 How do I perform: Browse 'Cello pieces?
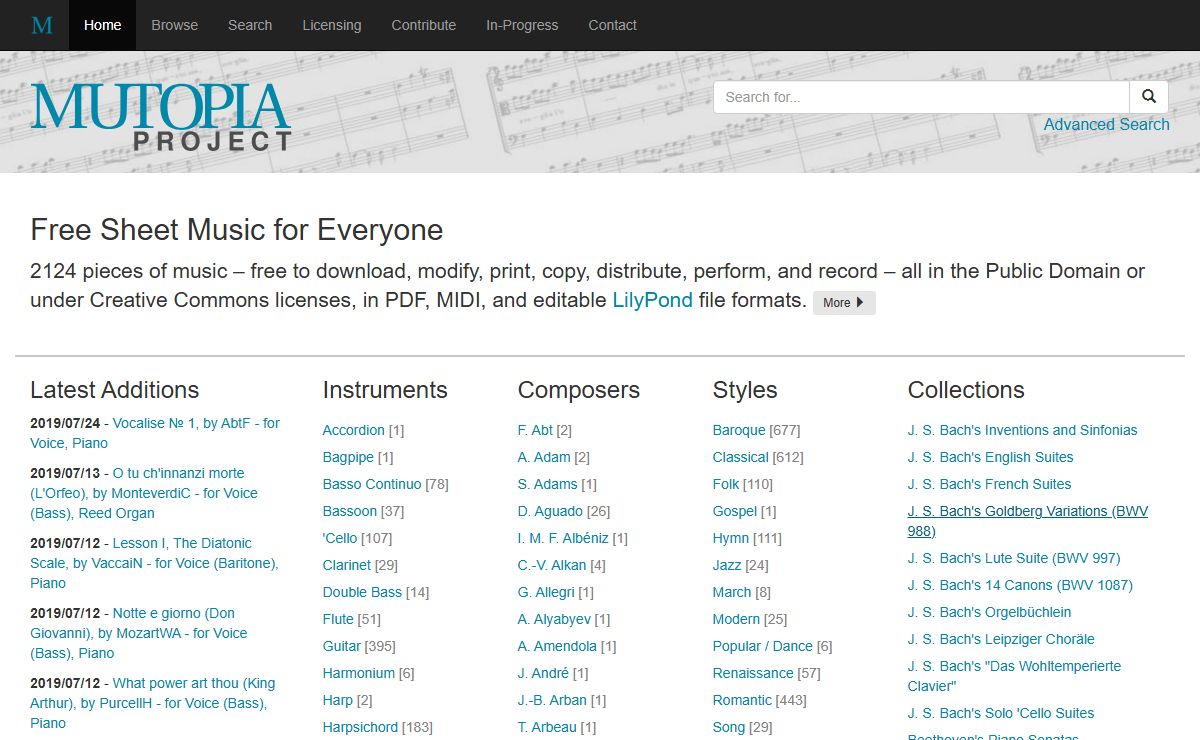(339, 538)
